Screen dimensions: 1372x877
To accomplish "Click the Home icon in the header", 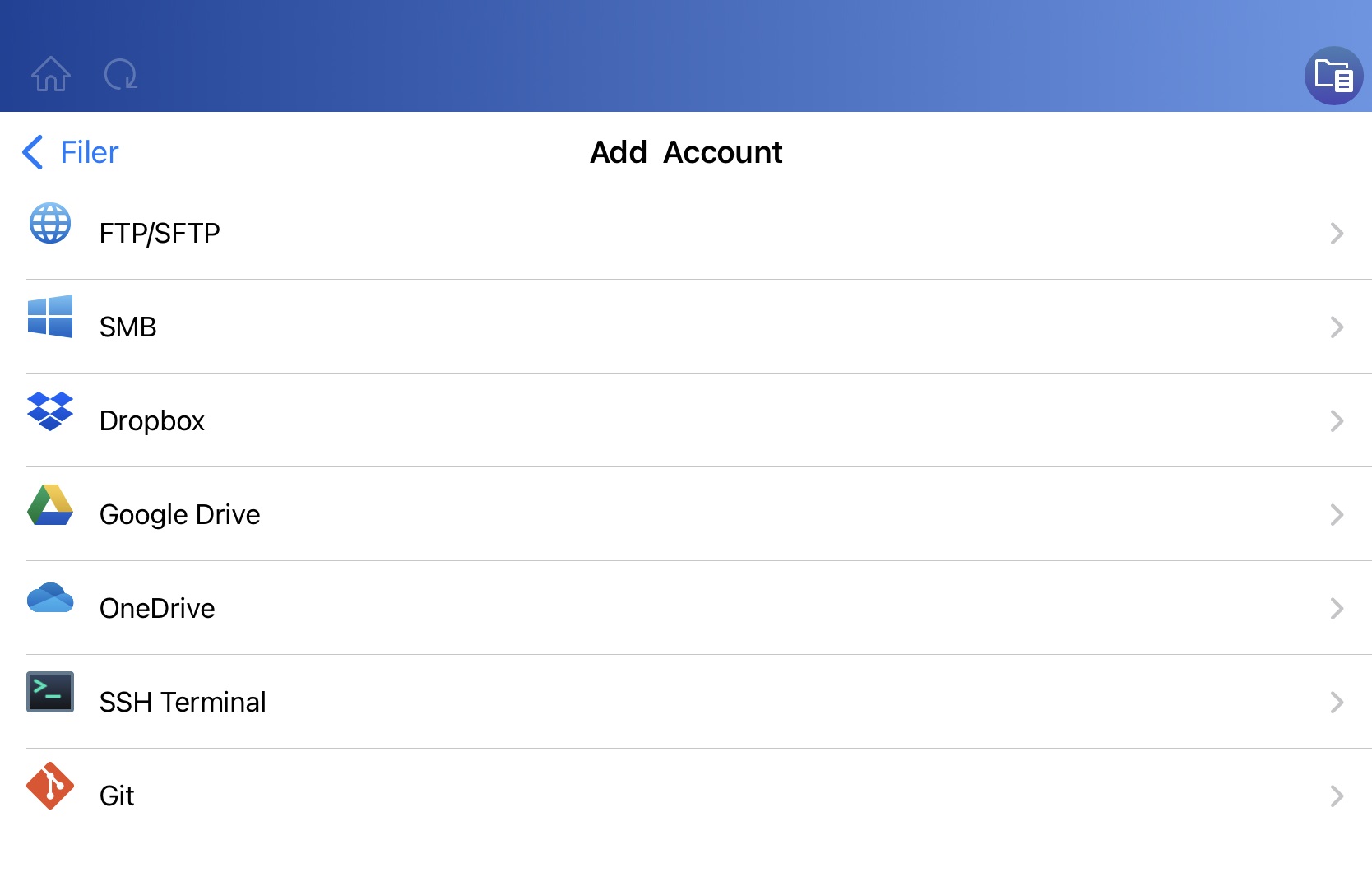I will (x=51, y=74).
